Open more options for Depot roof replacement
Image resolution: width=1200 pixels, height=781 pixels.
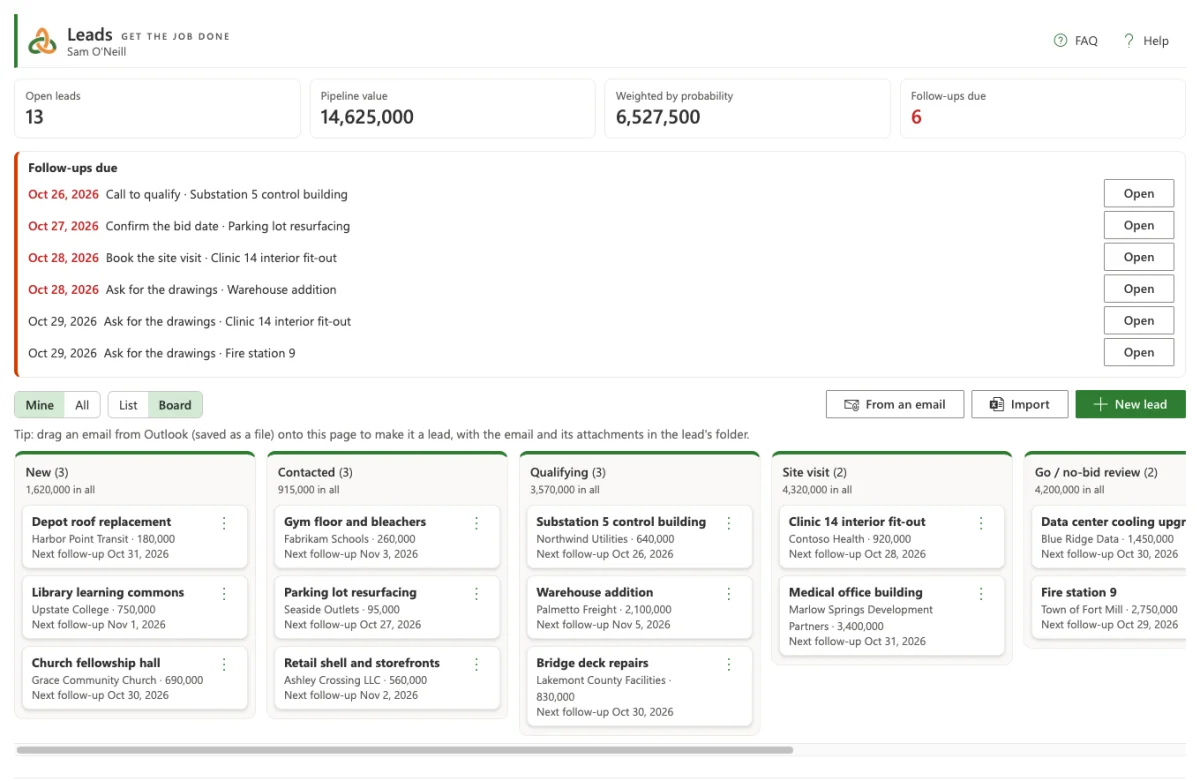click(x=224, y=523)
